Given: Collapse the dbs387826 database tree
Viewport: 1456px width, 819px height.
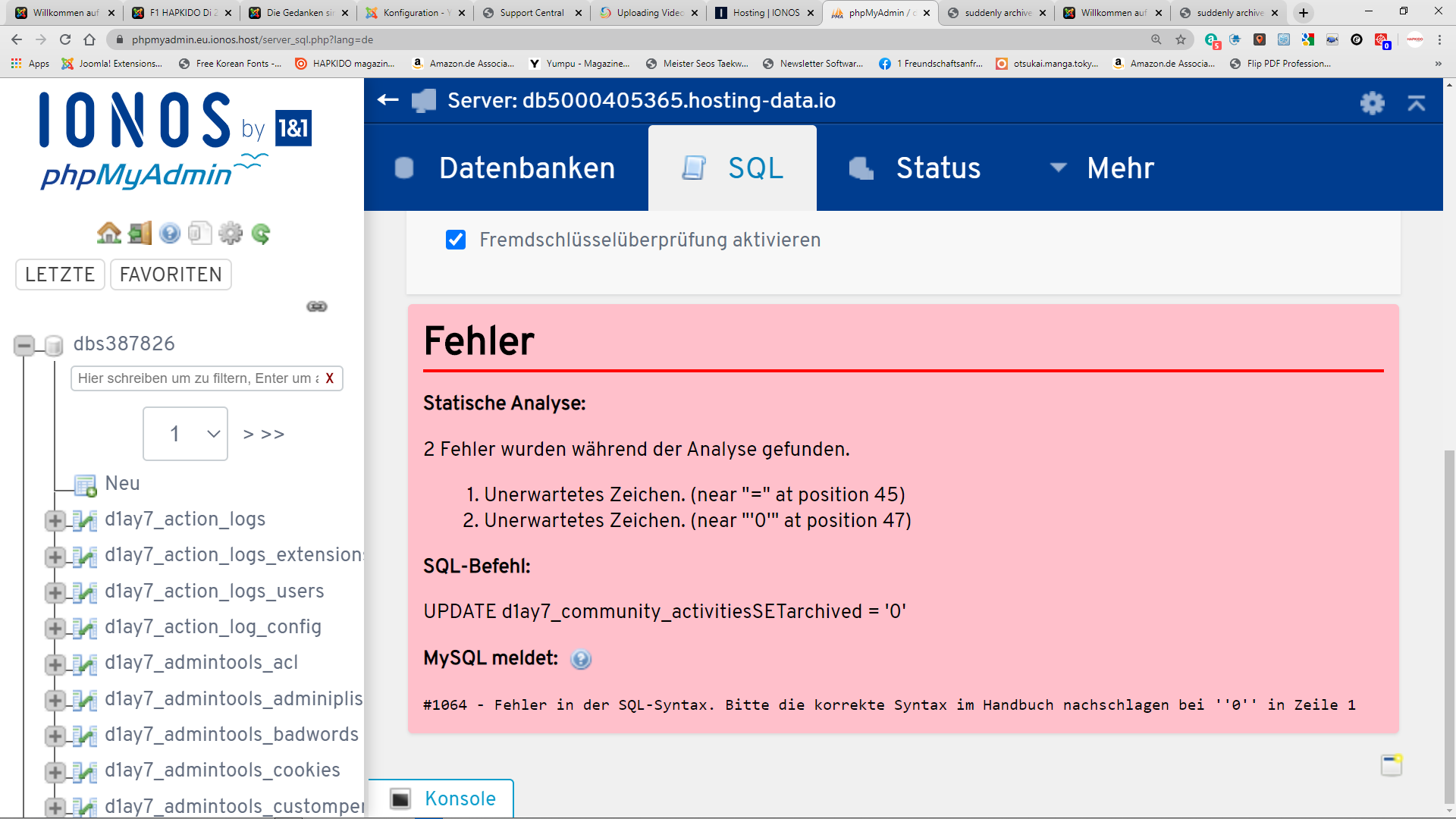Looking at the screenshot, I should (24, 346).
